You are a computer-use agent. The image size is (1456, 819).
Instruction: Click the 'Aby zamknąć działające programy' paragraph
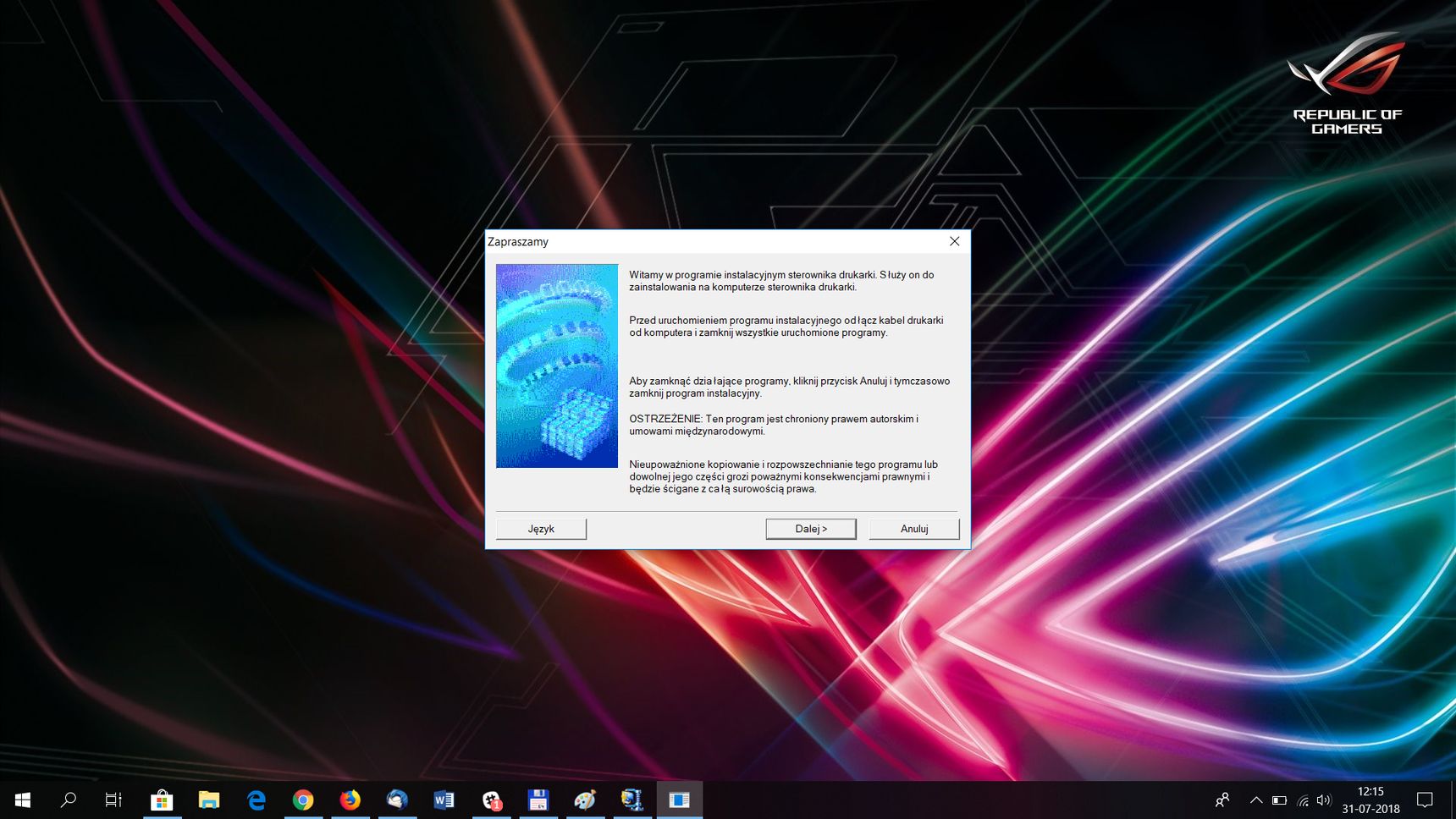pos(789,388)
